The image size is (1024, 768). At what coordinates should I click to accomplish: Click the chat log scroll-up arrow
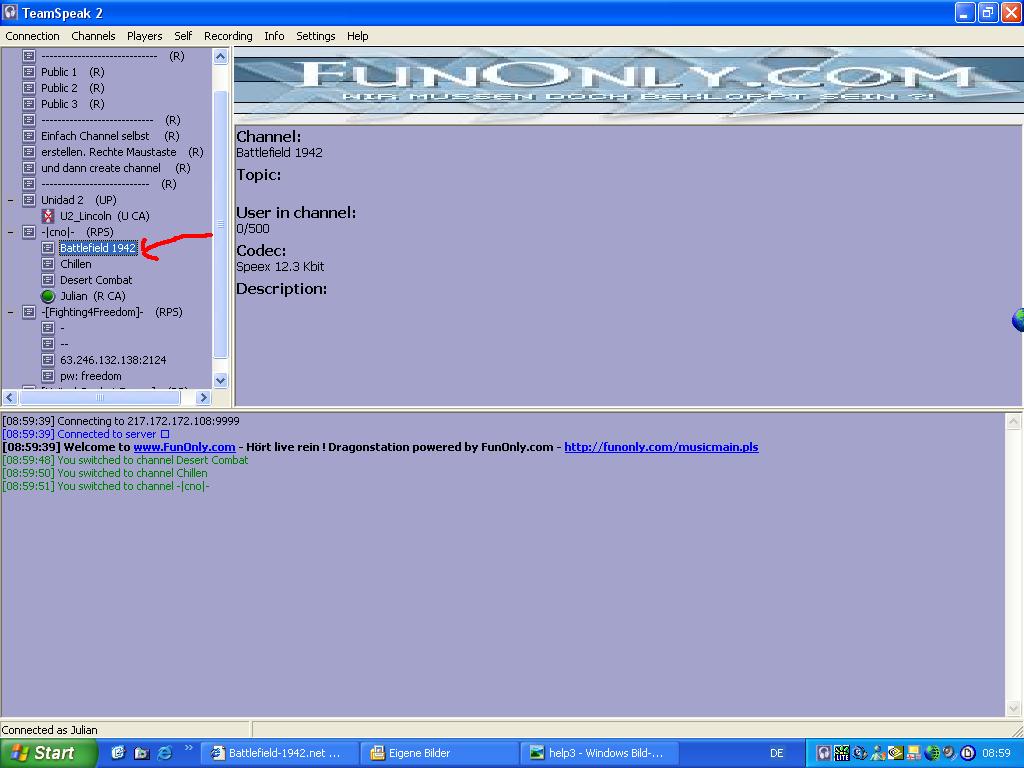(x=1014, y=422)
